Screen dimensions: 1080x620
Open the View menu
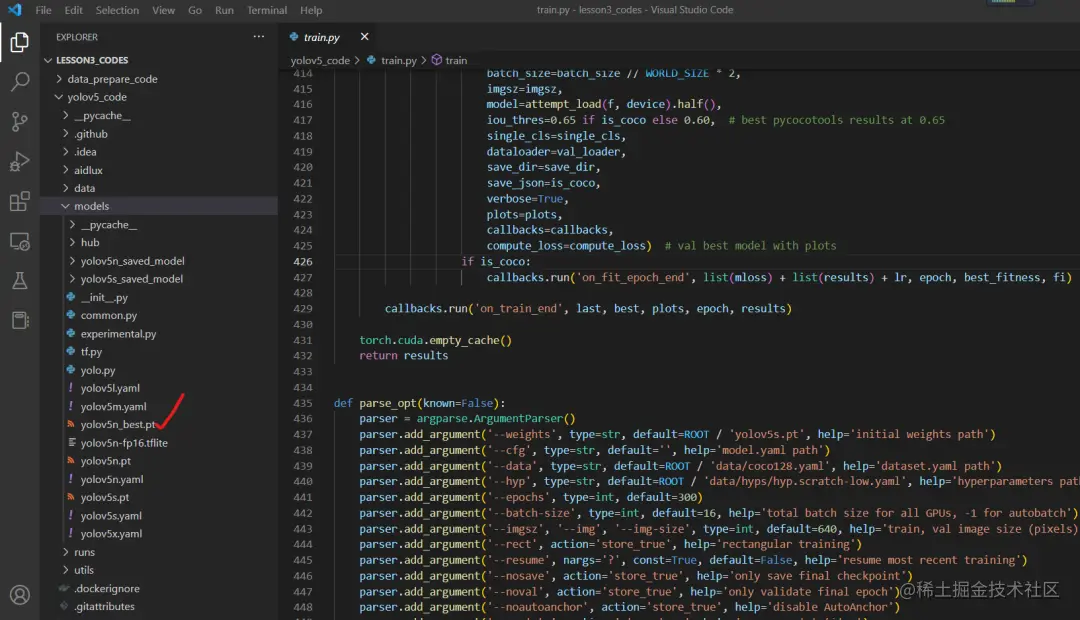tap(163, 10)
